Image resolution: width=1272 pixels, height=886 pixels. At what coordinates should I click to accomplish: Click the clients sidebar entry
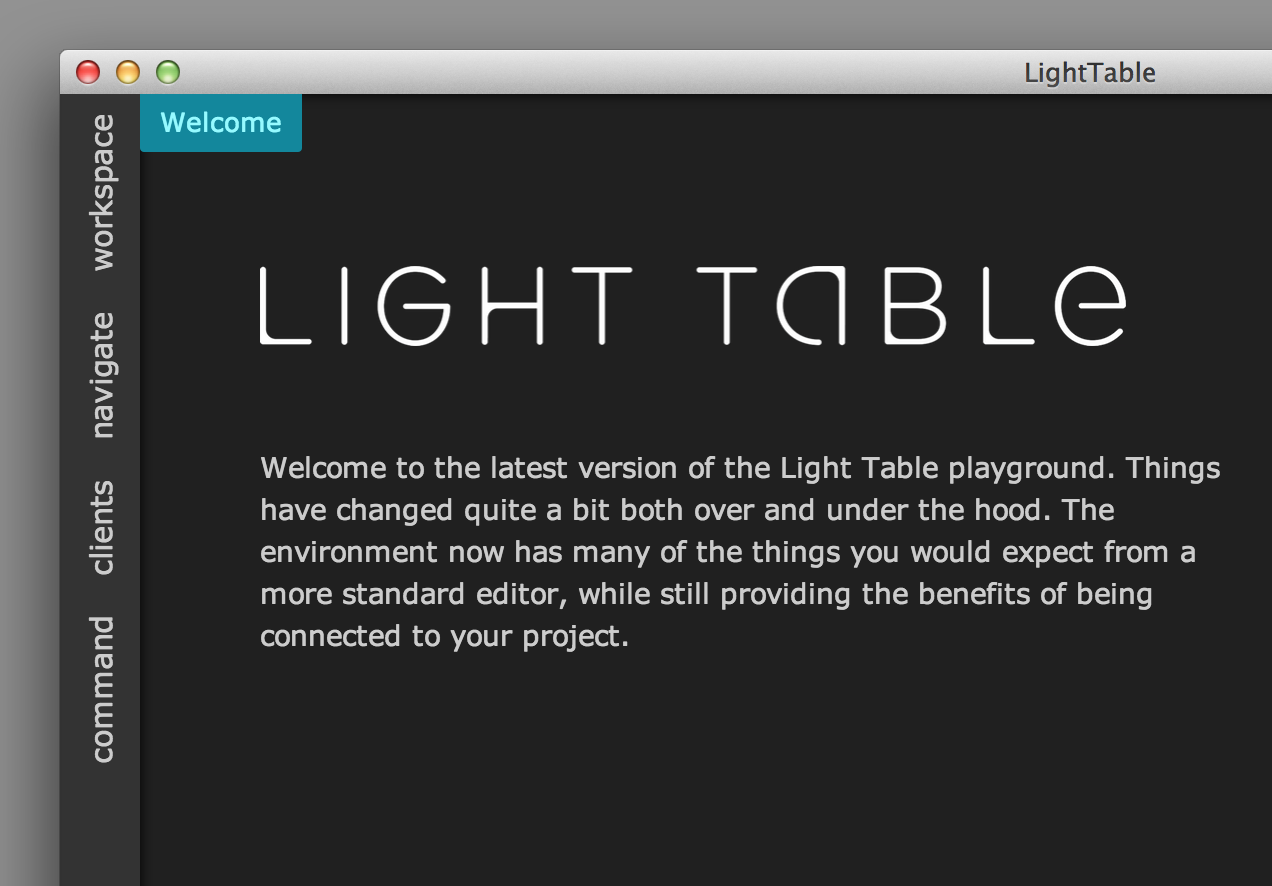(x=103, y=525)
